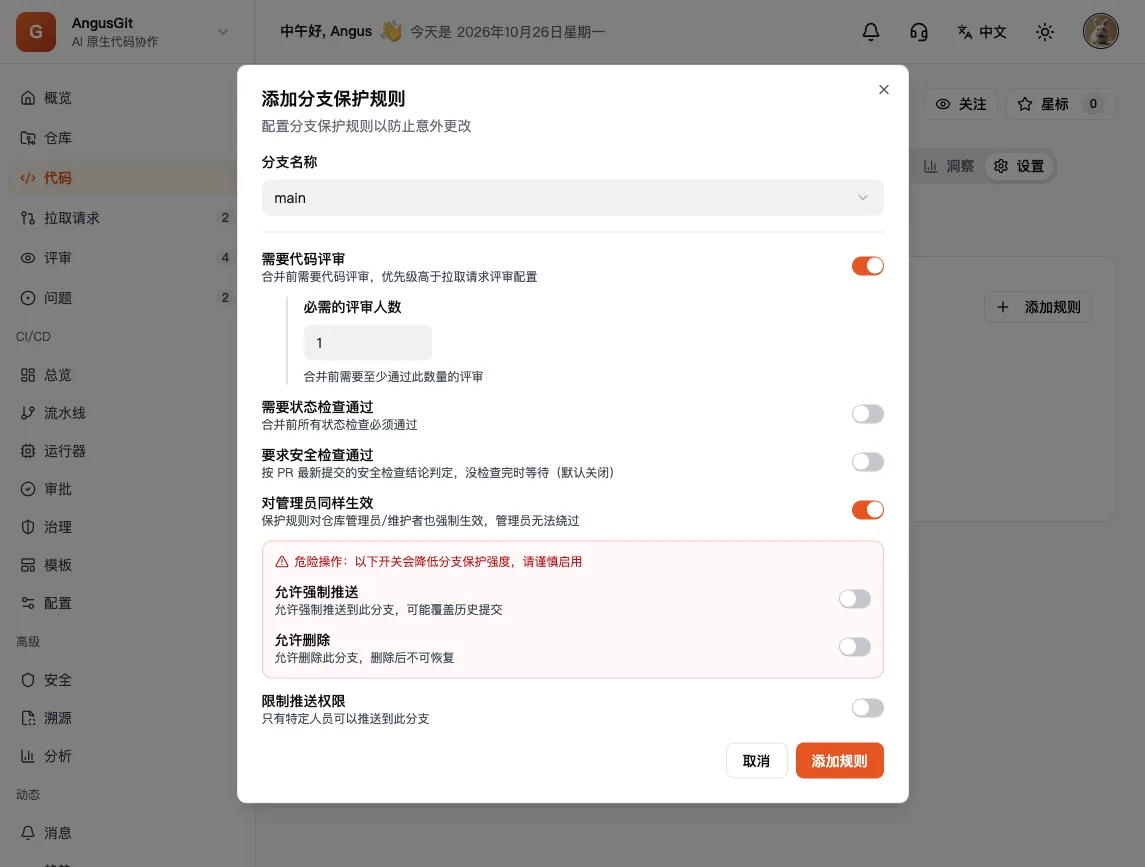The height and width of the screenshot is (867, 1145).
Task: Click the 问题 issue icon
Action: coord(28,298)
